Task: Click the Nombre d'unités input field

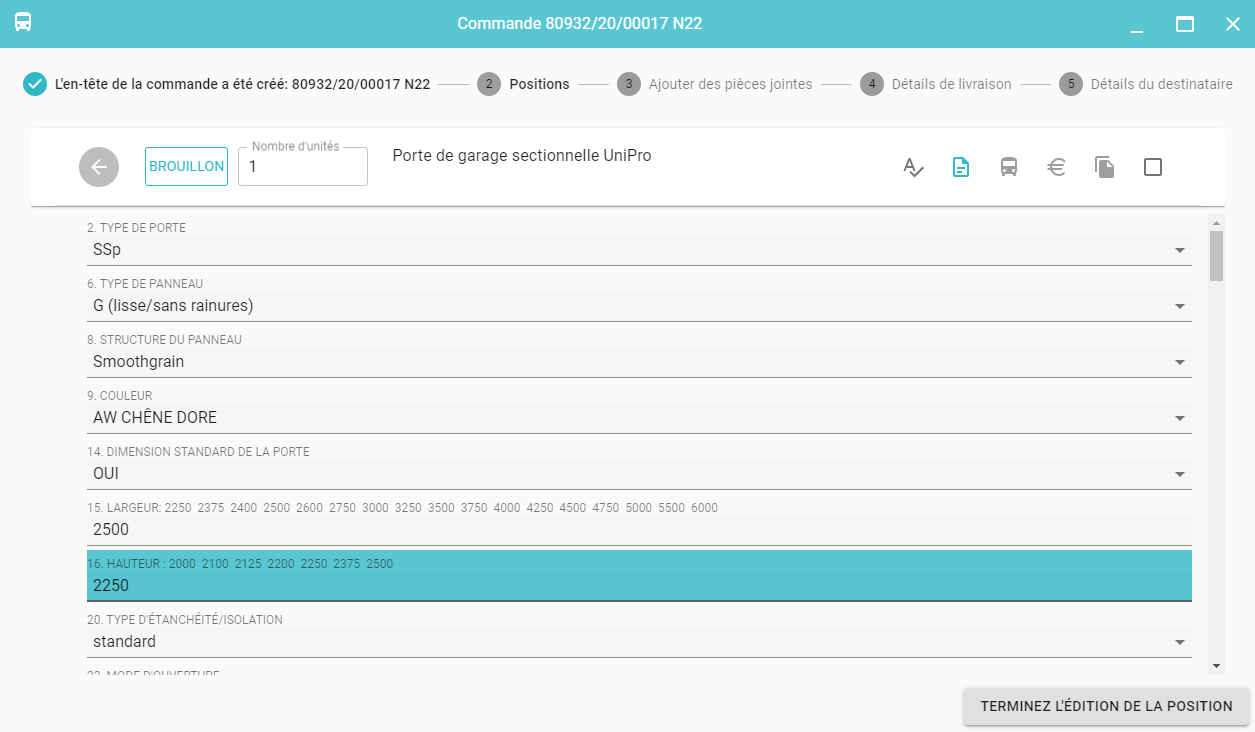Action: pyautogui.click(x=303, y=168)
